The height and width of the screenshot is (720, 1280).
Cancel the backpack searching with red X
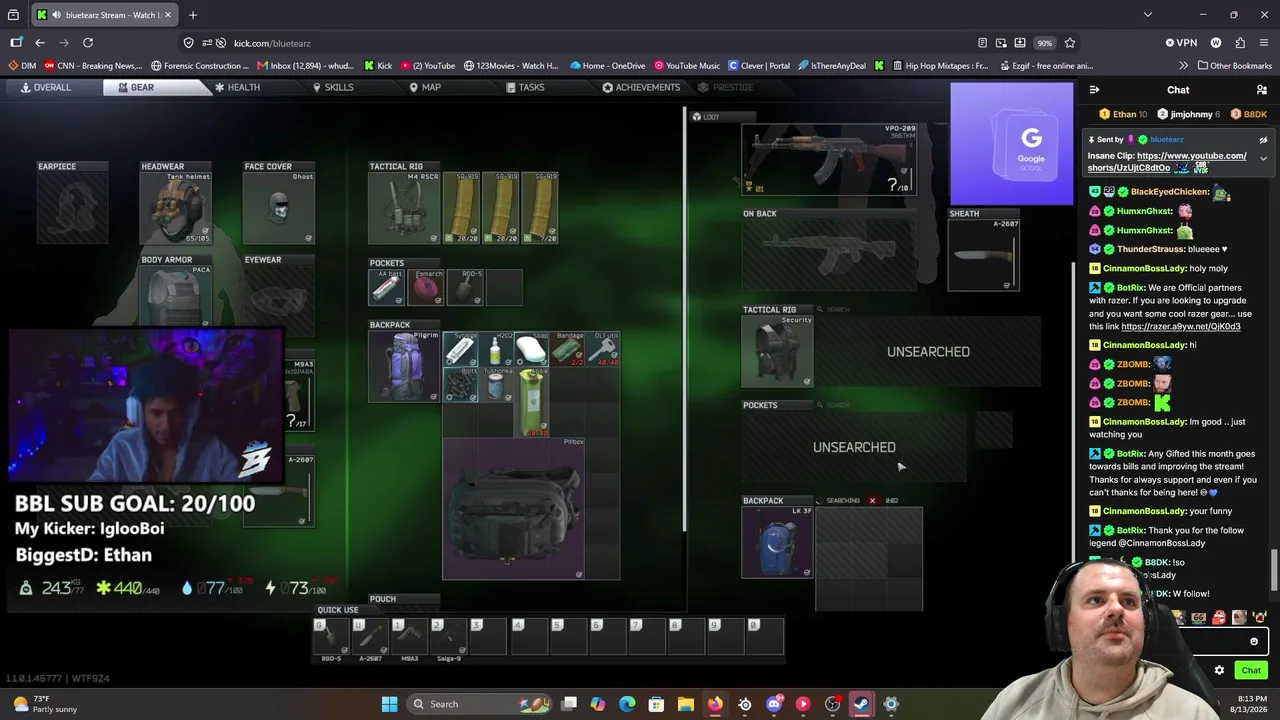(872, 500)
